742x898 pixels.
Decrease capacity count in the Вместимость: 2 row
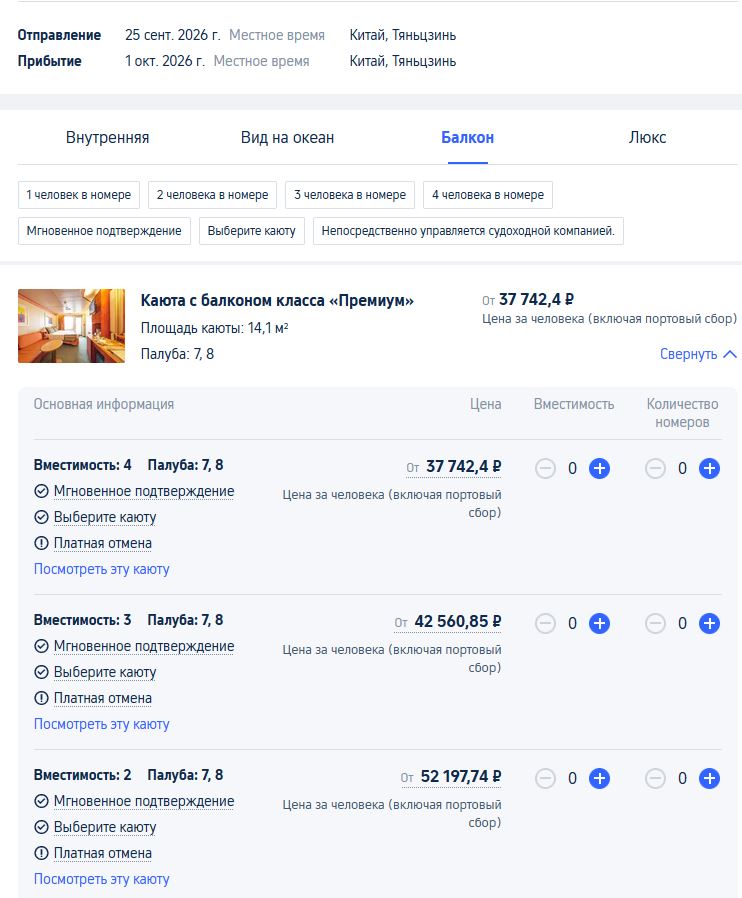pyautogui.click(x=545, y=778)
